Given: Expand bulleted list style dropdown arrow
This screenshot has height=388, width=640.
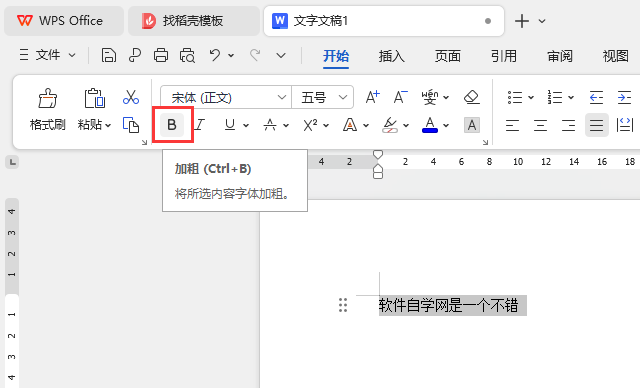Looking at the screenshot, I should [x=531, y=98].
